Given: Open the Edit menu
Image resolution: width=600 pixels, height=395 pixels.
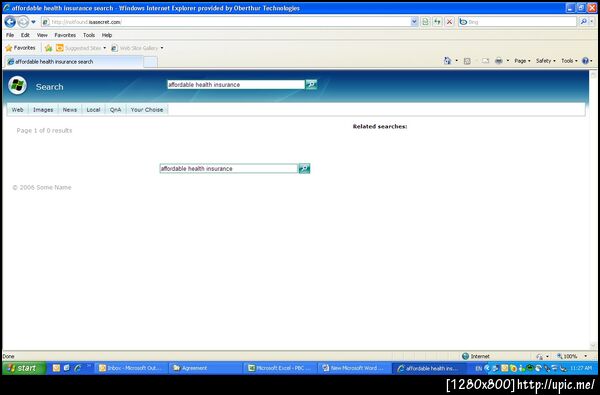Looking at the screenshot, I should coord(25,35).
